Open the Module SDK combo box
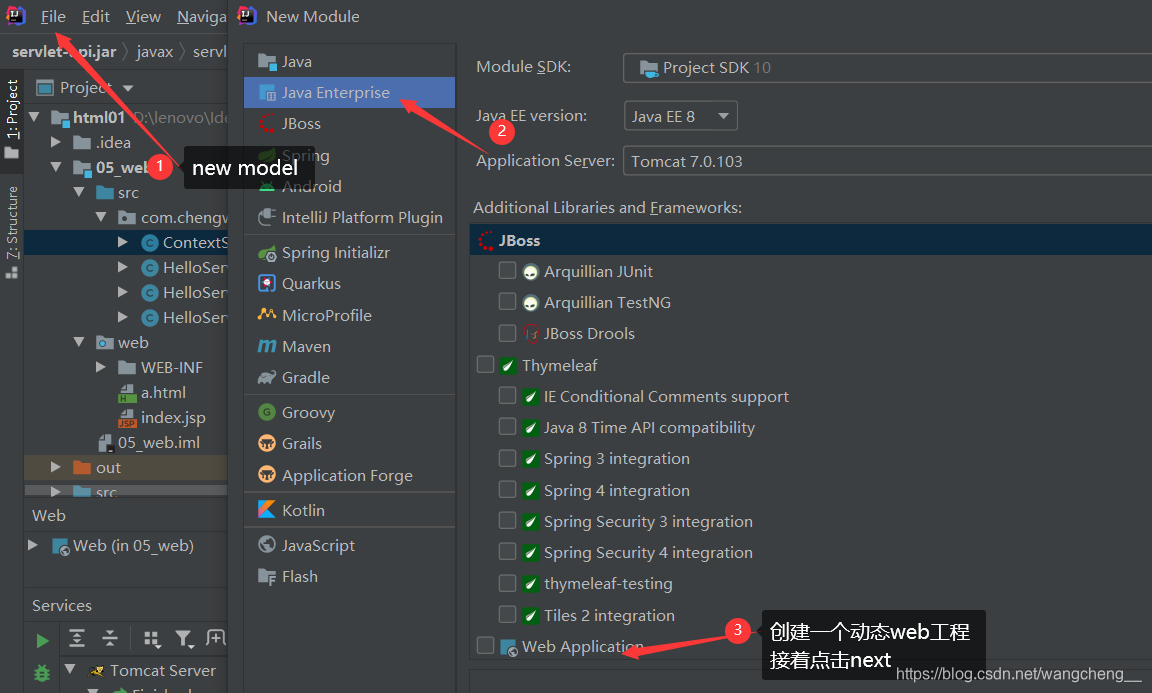Screen dimensions: 1152x693 point(887,68)
